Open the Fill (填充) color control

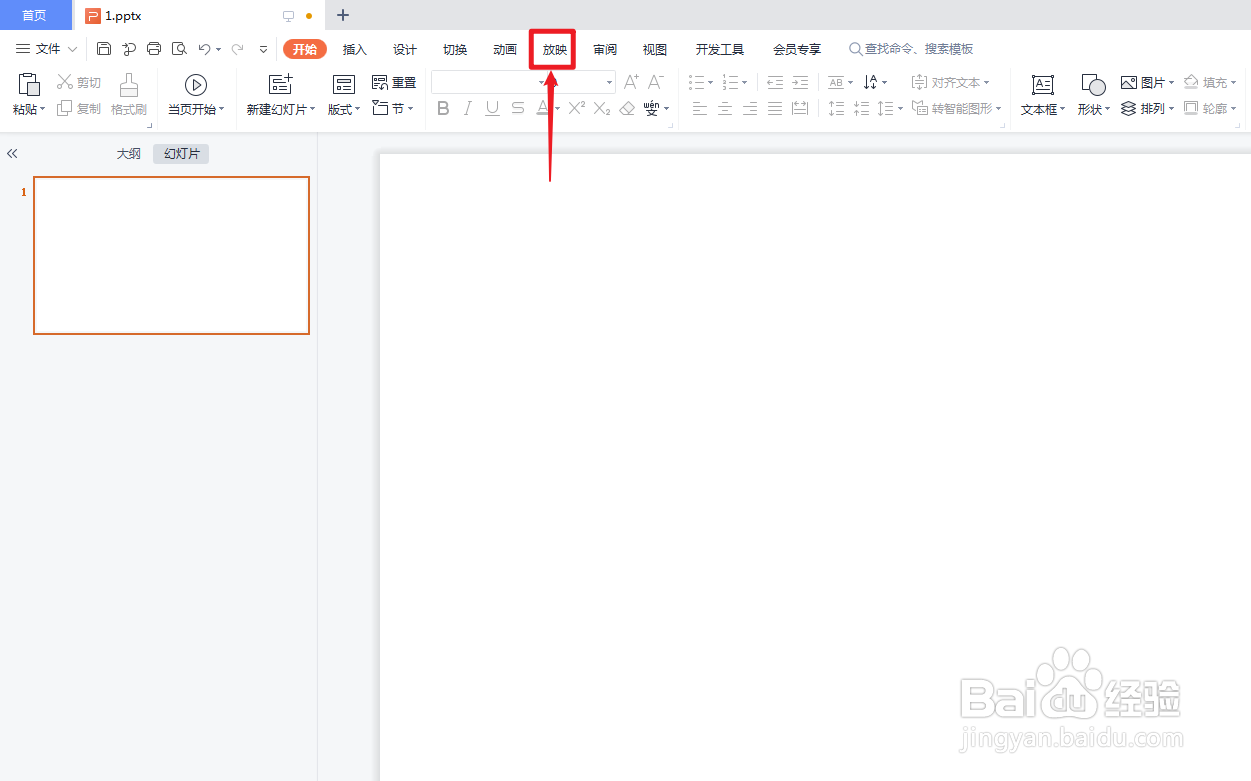(1210, 83)
